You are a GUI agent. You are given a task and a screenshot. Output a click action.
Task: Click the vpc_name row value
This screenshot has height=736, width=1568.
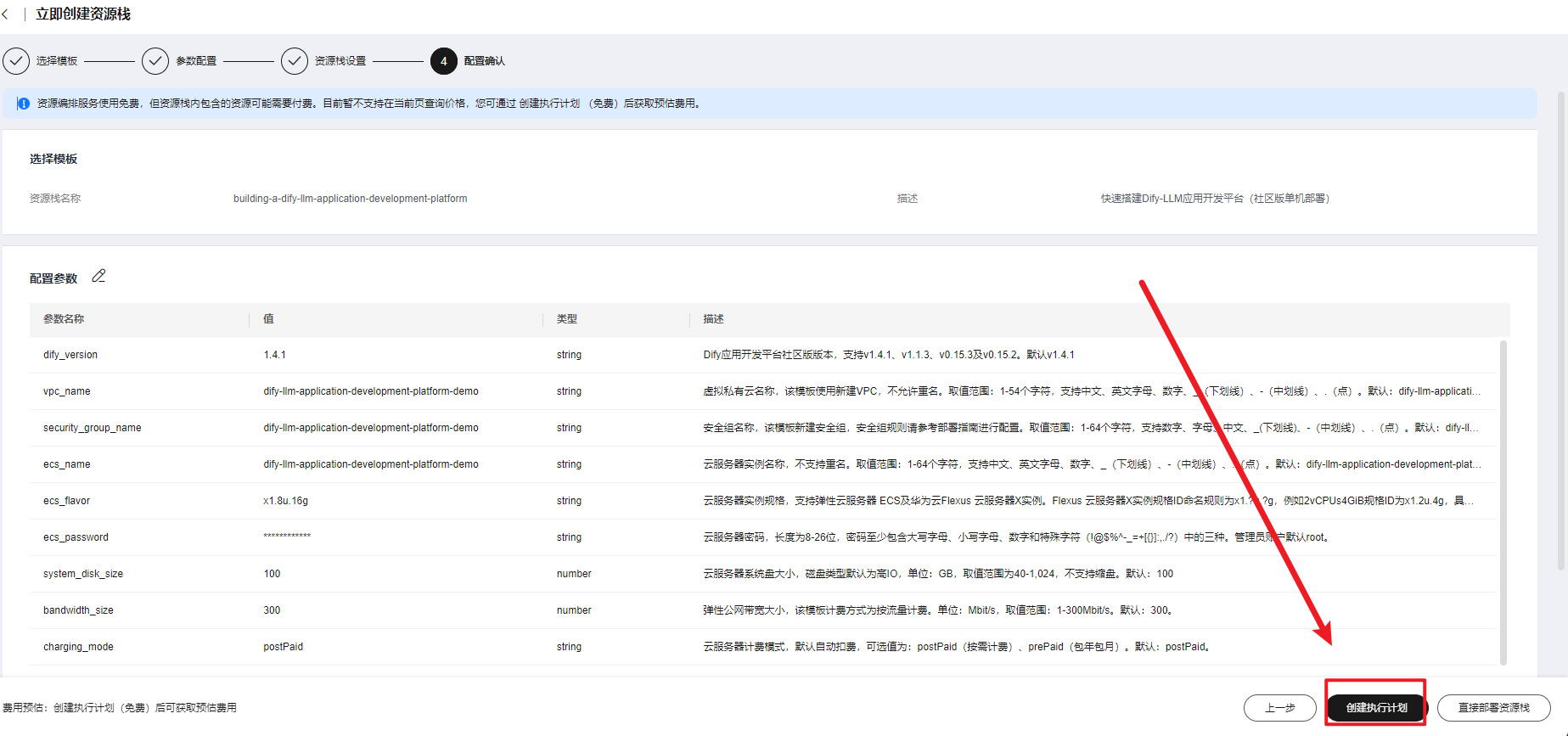click(x=371, y=391)
